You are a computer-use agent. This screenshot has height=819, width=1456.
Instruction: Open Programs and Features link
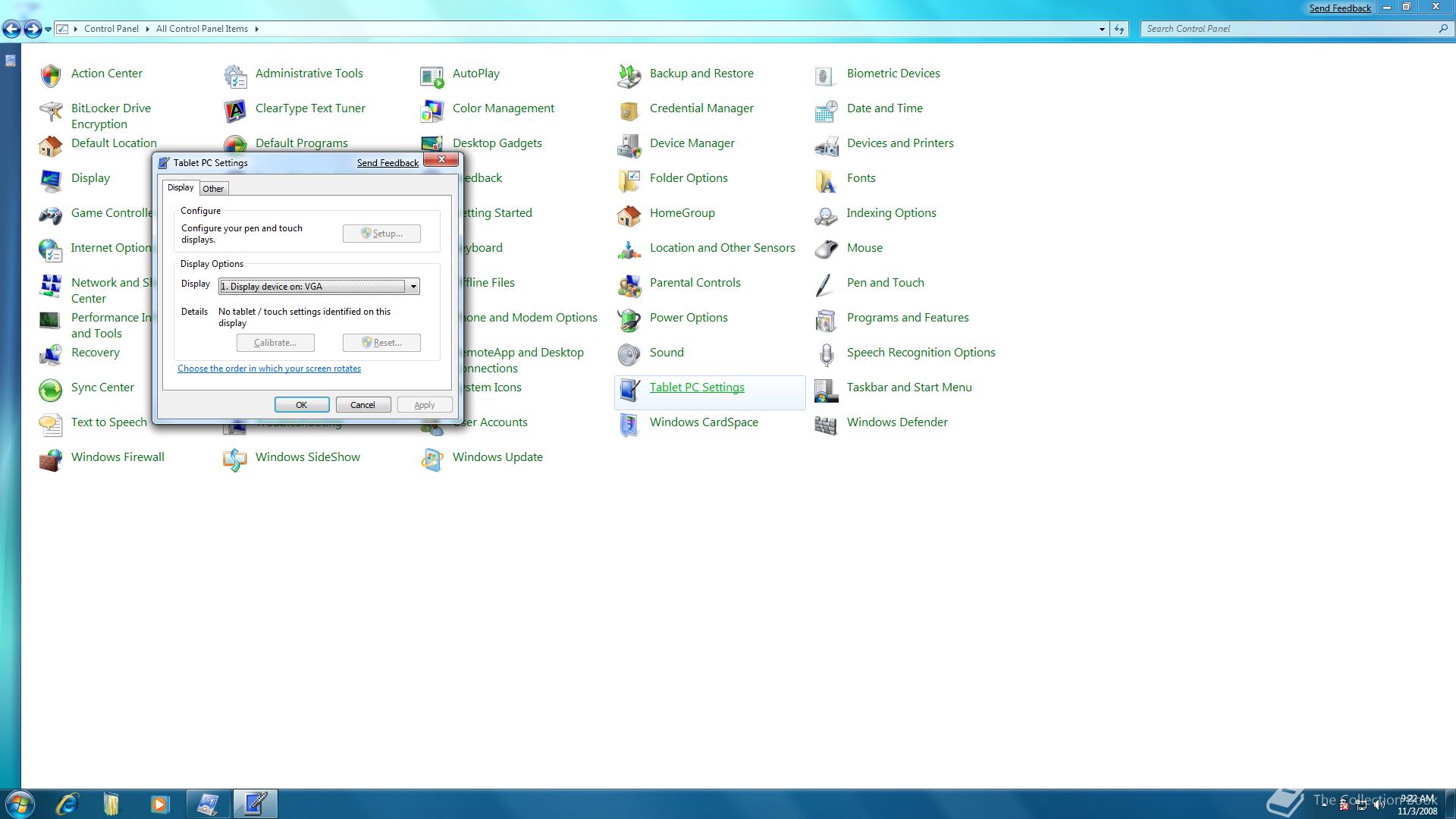tap(908, 318)
